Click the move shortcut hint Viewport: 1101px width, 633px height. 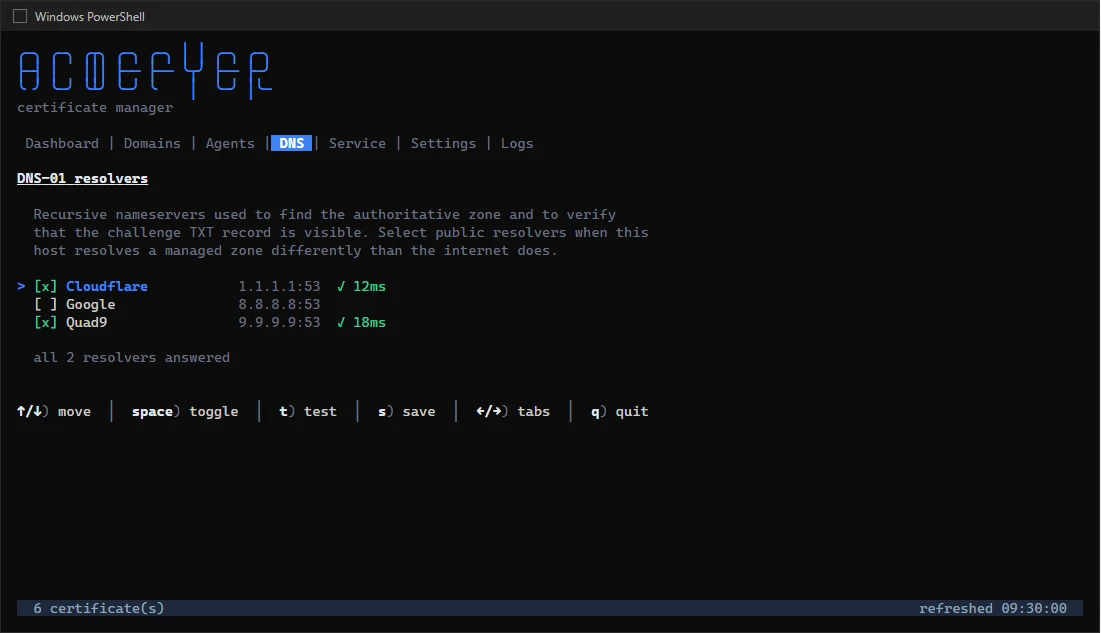(x=54, y=412)
